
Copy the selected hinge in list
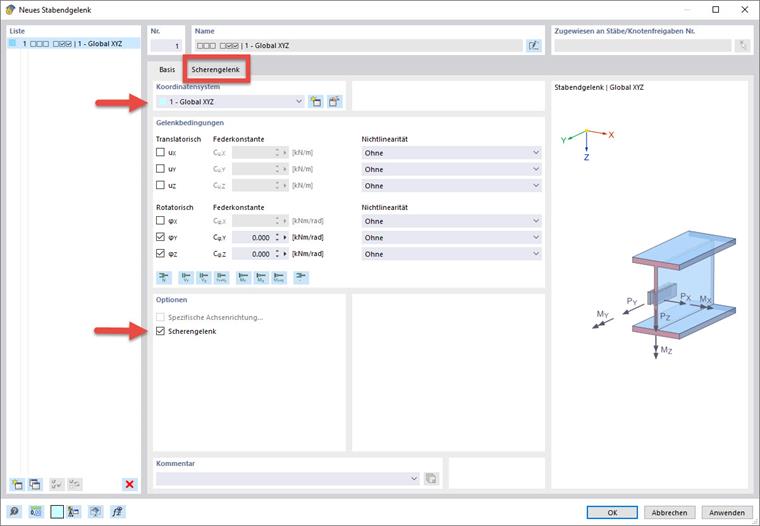[35, 484]
